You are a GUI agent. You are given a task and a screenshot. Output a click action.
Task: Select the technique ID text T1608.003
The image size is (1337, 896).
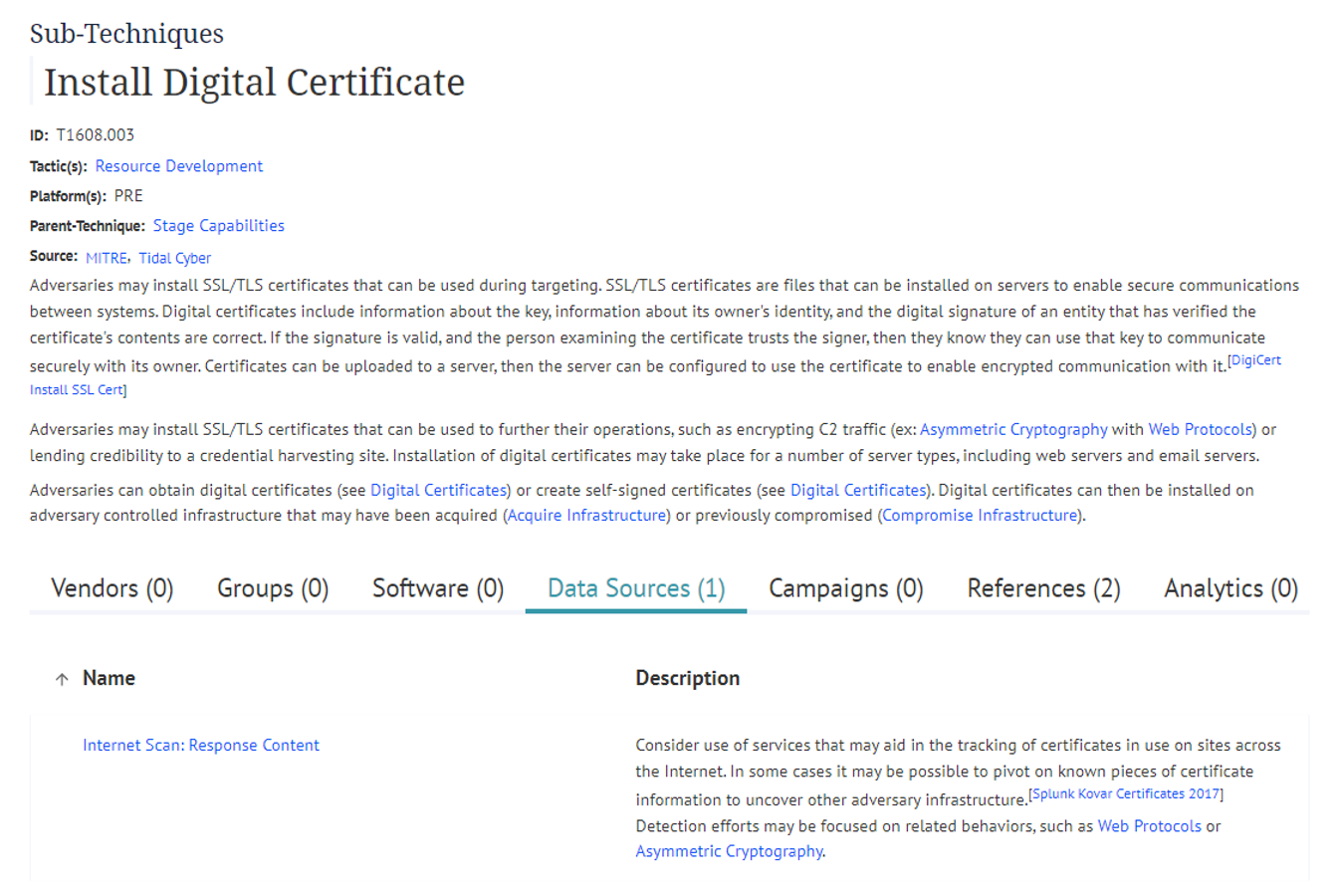[x=95, y=134]
